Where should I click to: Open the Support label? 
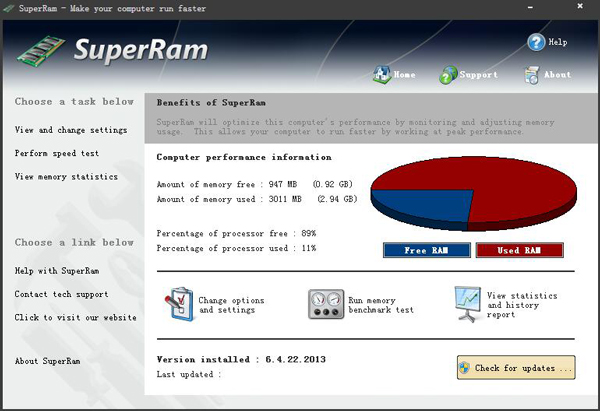[x=479, y=75]
